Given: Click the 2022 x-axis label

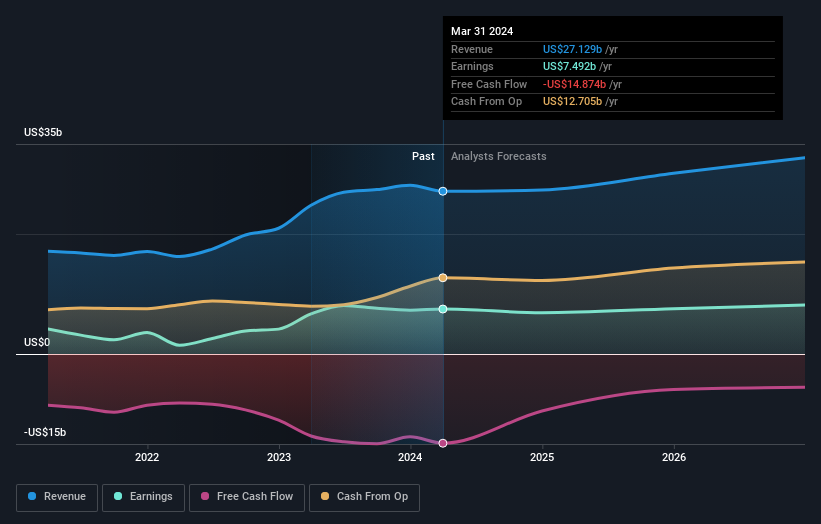Looking at the screenshot, I should coord(147,457).
